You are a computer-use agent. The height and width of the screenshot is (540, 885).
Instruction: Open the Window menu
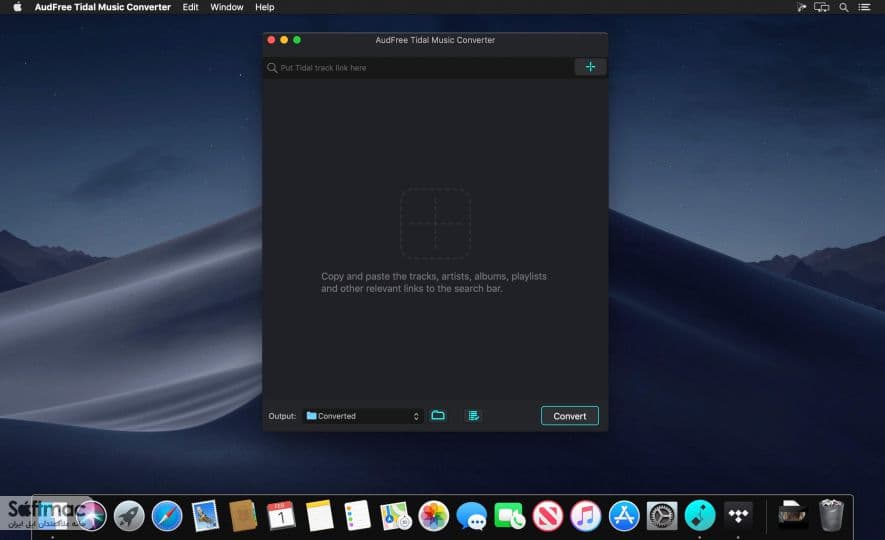point(226,7)
